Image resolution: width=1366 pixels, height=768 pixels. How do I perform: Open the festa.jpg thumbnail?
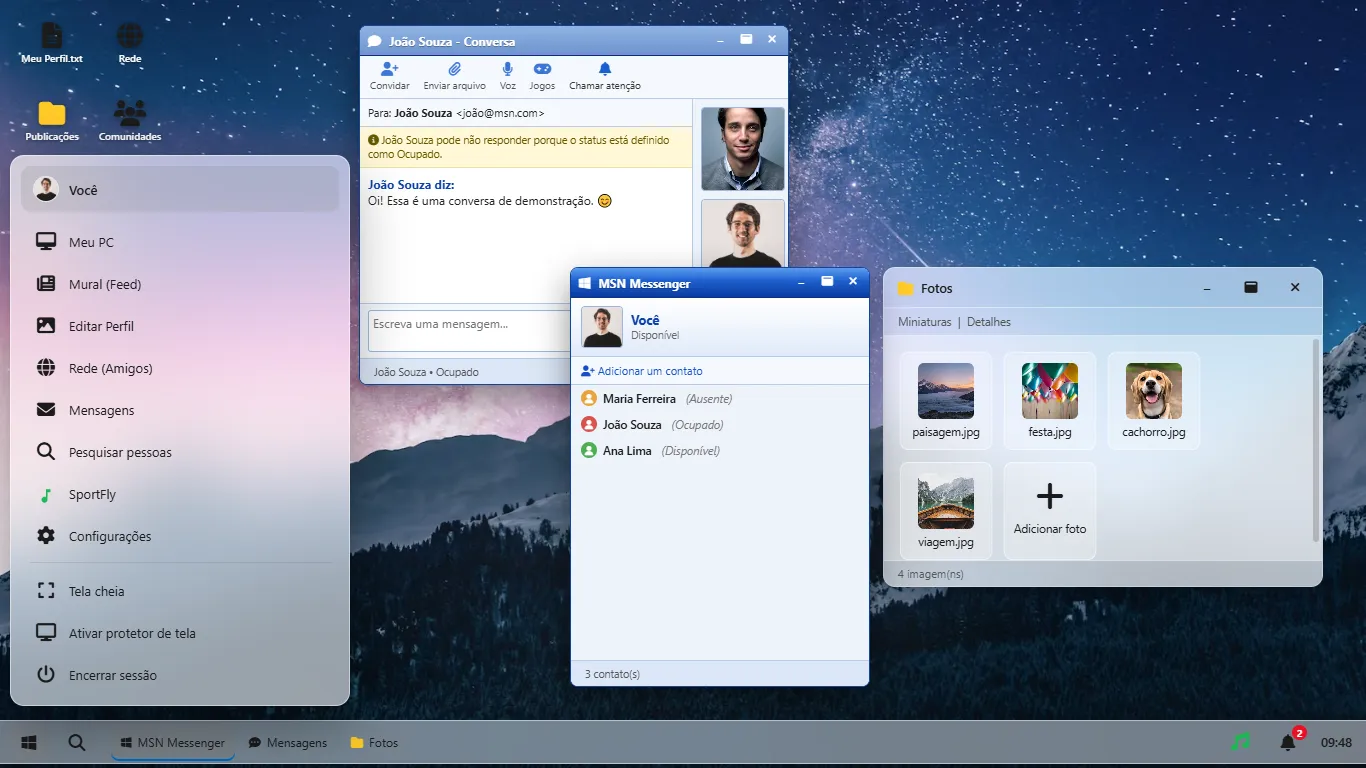[x=1050, y=400]
